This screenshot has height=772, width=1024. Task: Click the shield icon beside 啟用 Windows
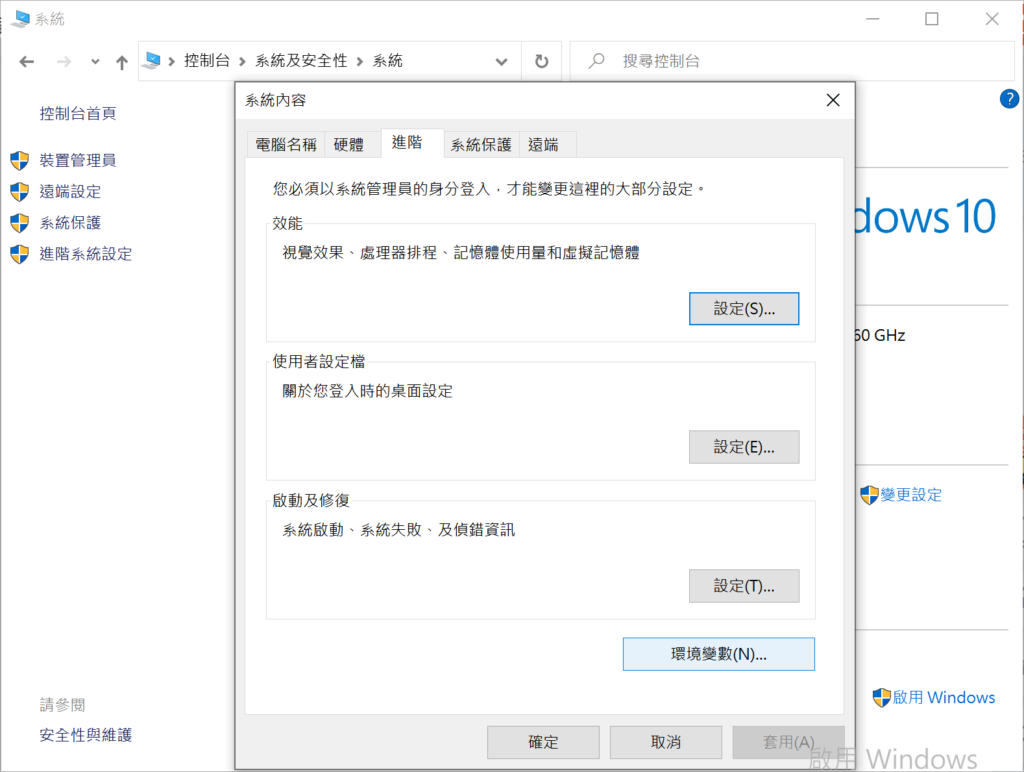pos(882,698)
